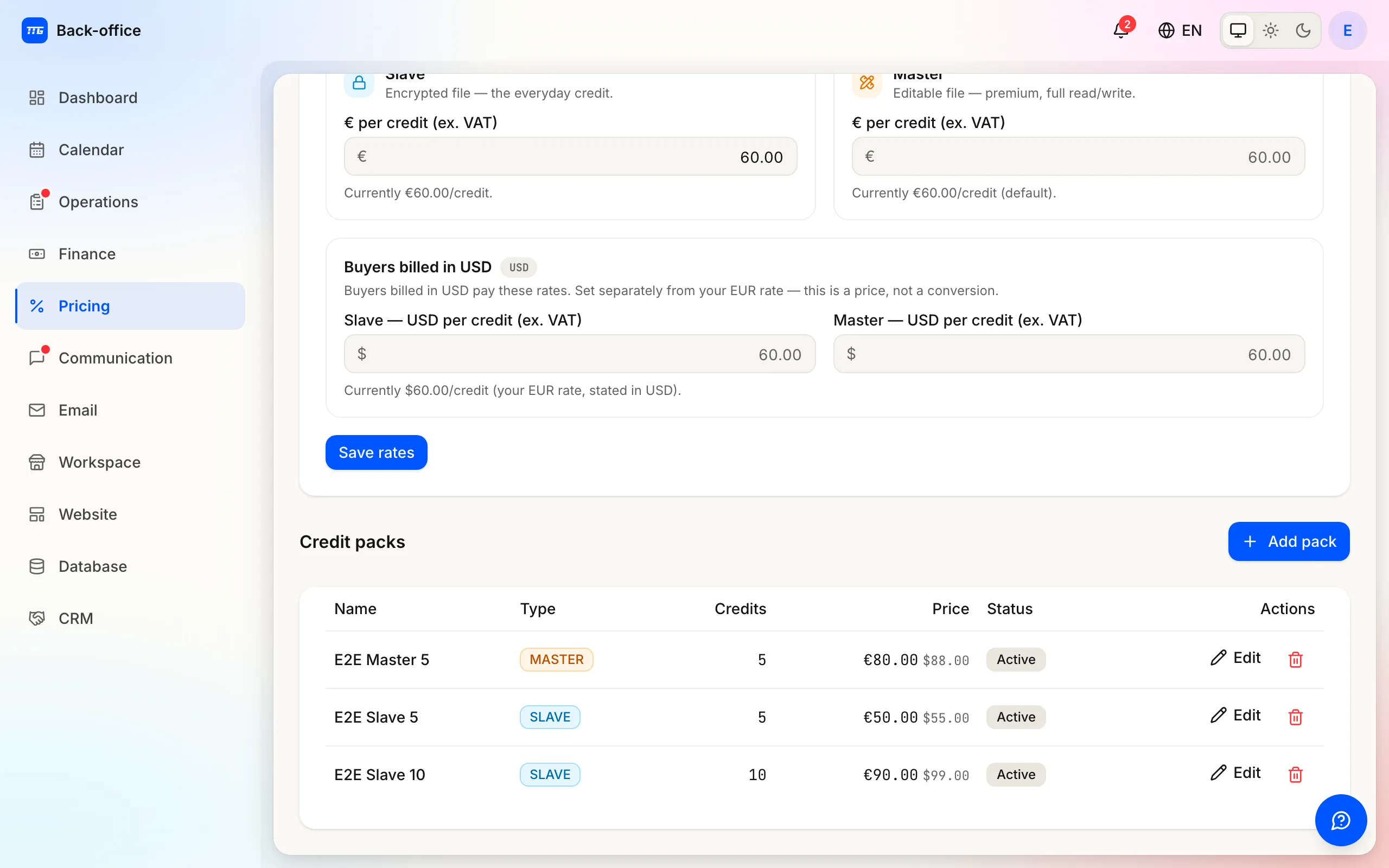This screenshot has height=868, width=1389.
Task: Edit the E2E Slave 5 pack
Action: pyautogui.click(x=1235, y=716)
